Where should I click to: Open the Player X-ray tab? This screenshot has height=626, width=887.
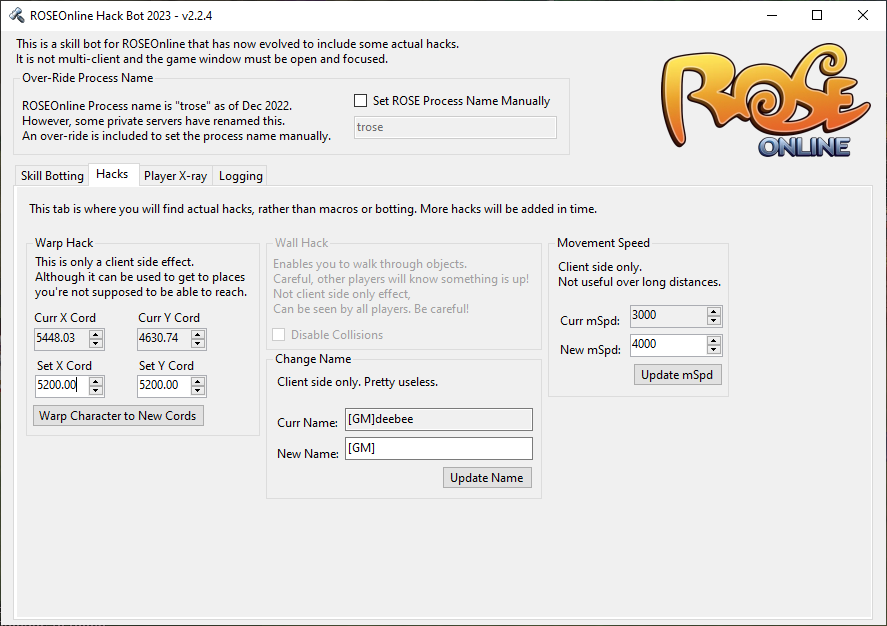175,176
